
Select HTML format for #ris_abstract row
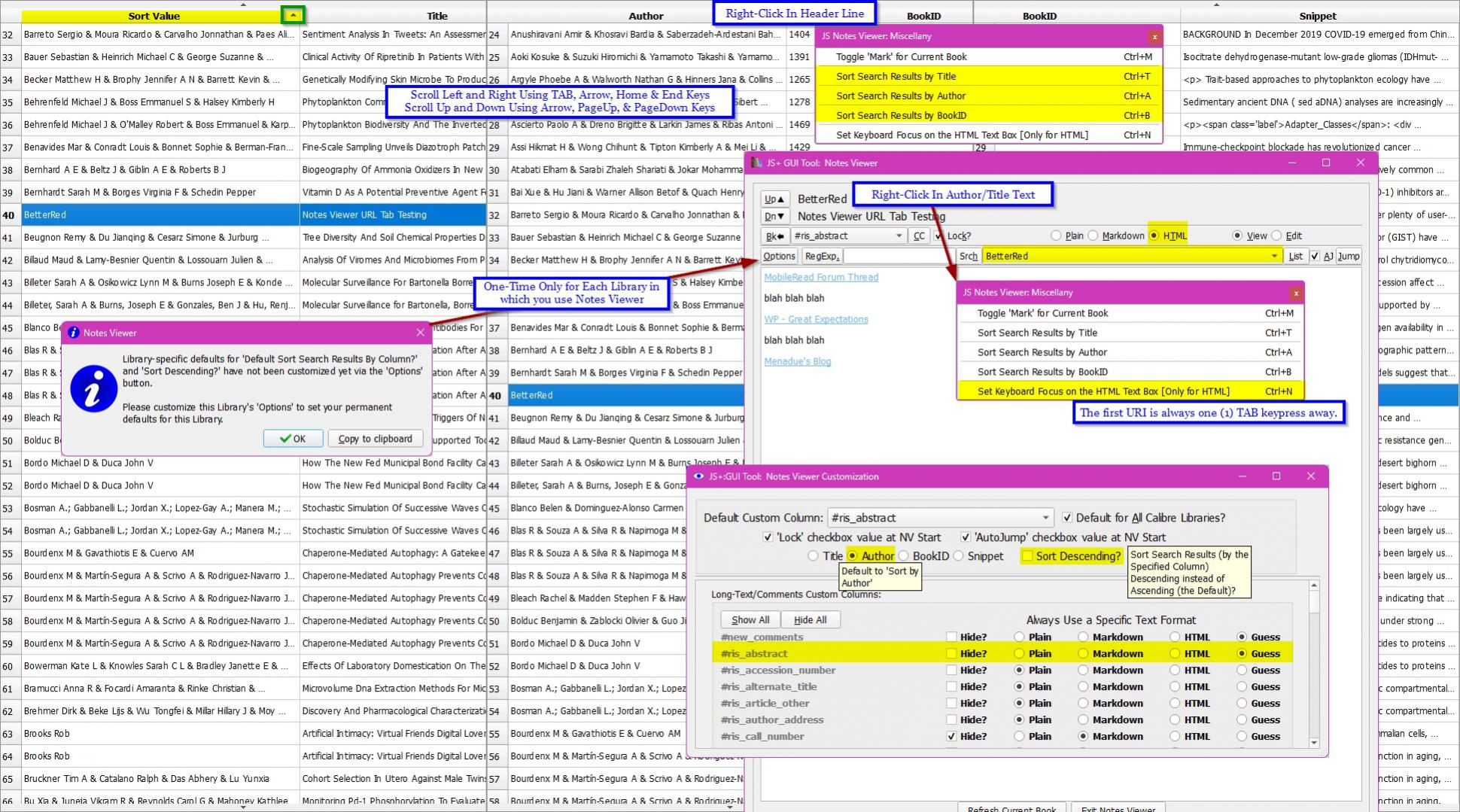pyautogui.click(x=1175, y=654)
